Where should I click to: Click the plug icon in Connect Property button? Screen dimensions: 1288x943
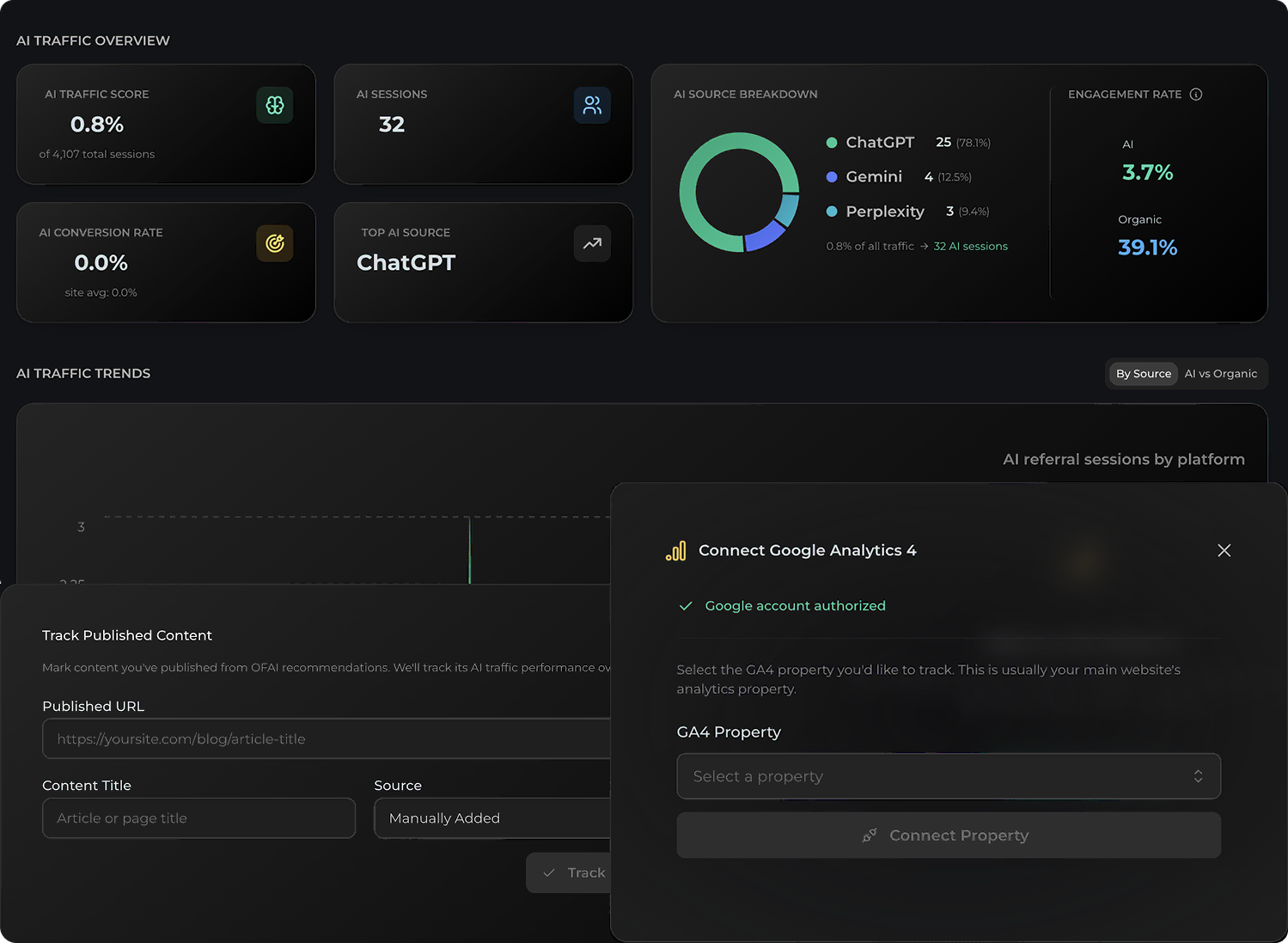point(870,836)
